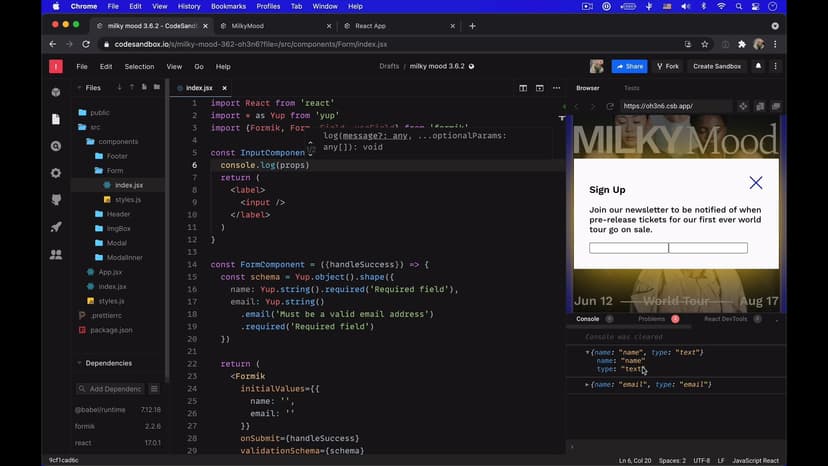Switch to the Problems tab

(x=651, y=319)
